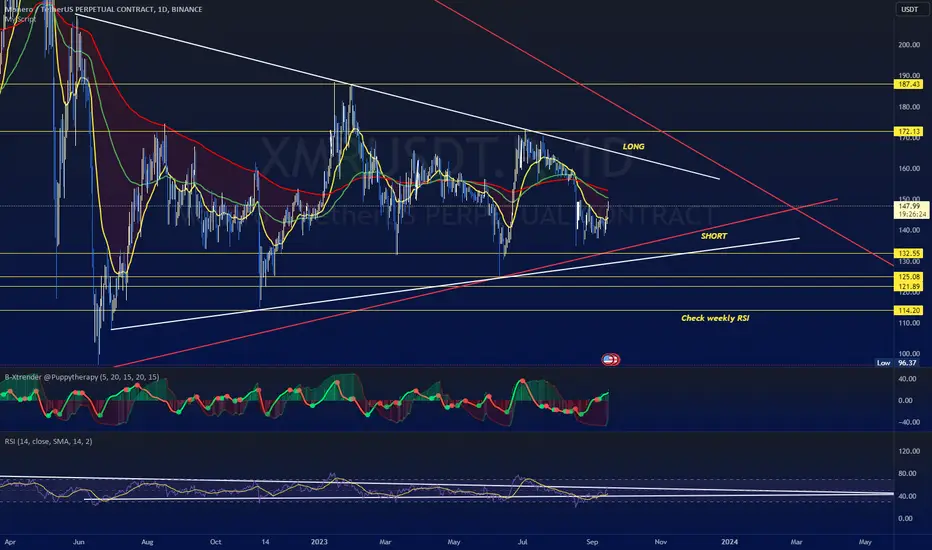The height and width of the screenshot is (550, 932).
Task: Click the Low 96.37 price label
Action: point(897,363)
